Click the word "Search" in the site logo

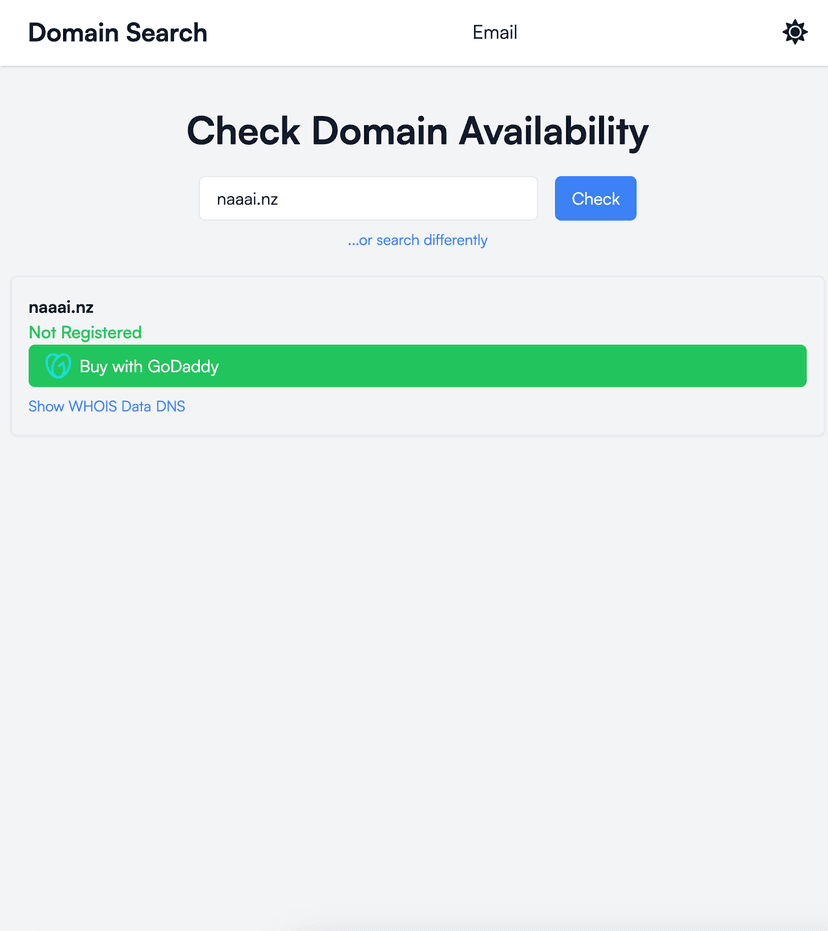coord(167,32)
